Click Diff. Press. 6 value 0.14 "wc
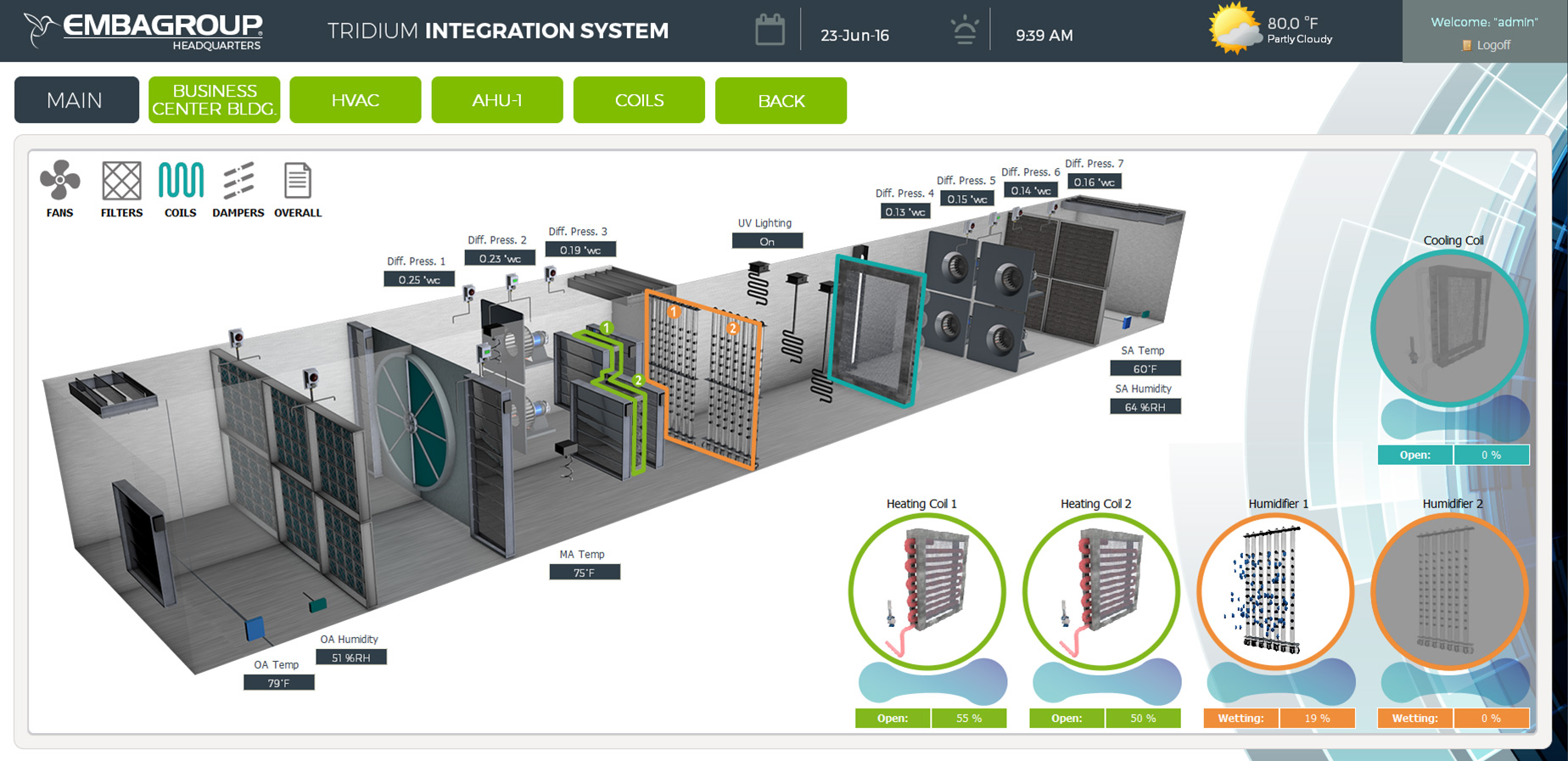The image size is (1568, 761). pos(1030,190)
